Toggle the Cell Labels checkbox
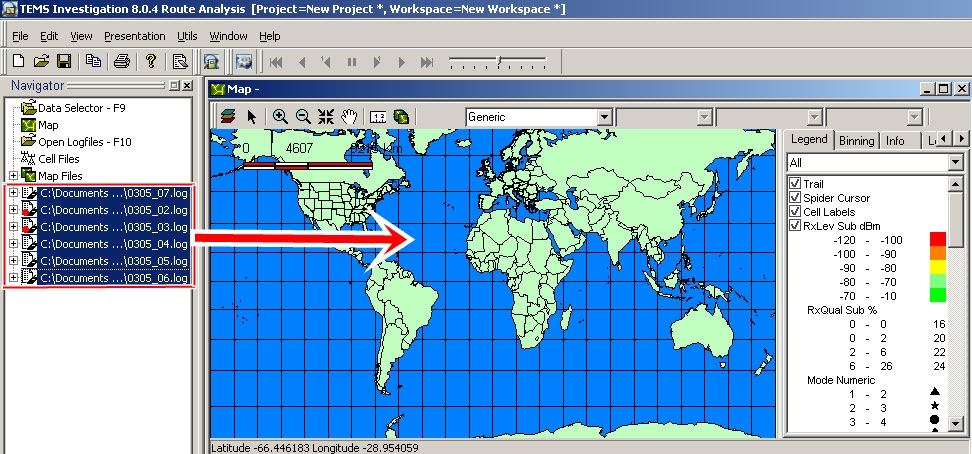 click(795, 211)
